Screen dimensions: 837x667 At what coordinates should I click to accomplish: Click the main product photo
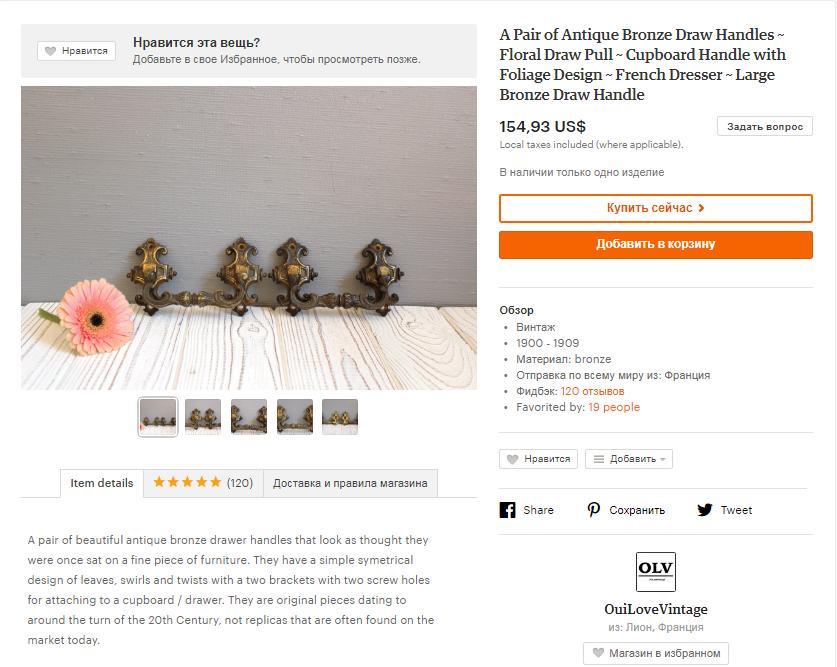pos(249,238)
